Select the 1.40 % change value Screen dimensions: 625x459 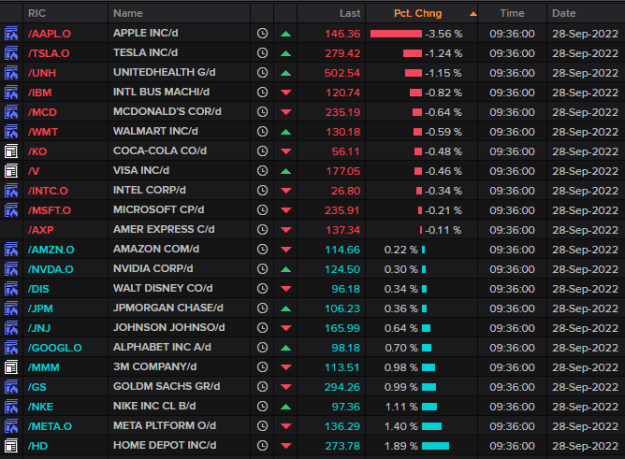click(401, 426)
